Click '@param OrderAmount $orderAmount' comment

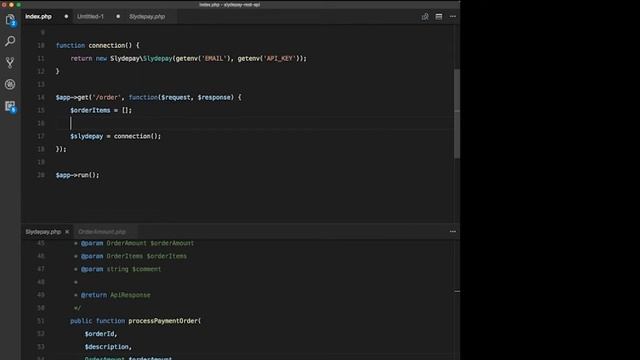point(137,243)
